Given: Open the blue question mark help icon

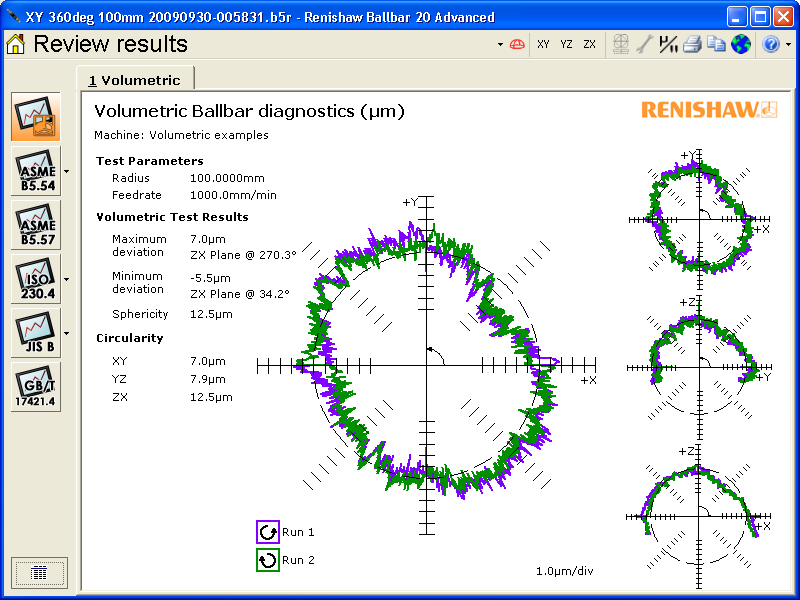Looking at the screenshot, I should (770, 44).
